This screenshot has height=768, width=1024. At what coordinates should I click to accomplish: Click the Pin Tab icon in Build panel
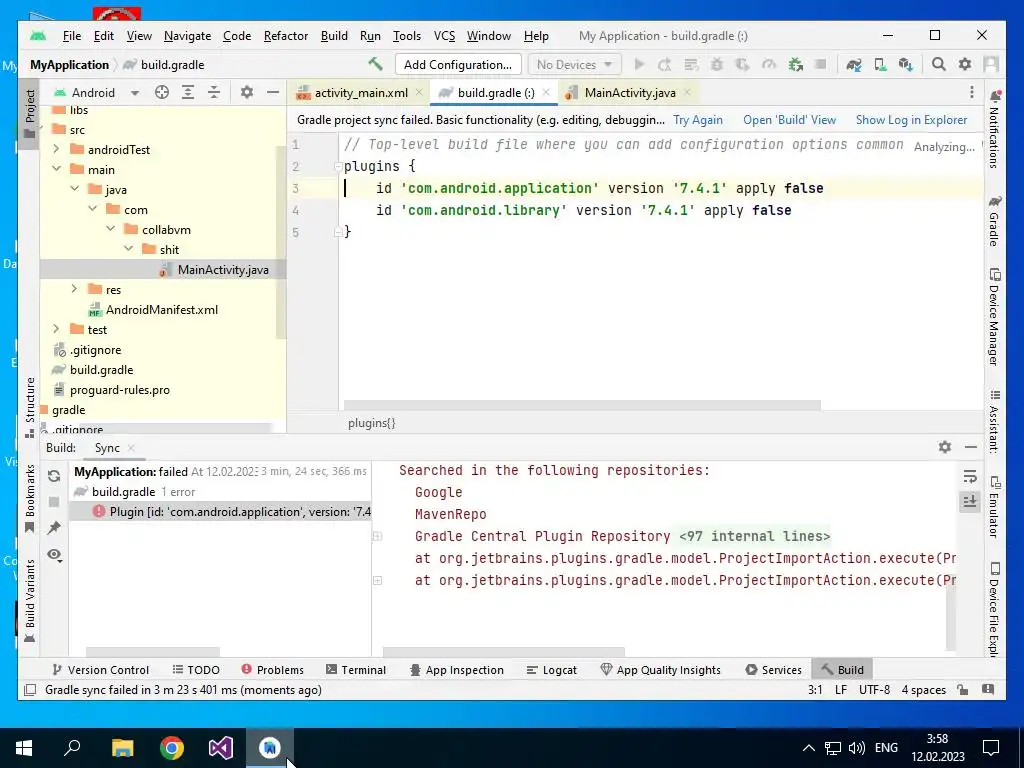[x=54, y=528]
